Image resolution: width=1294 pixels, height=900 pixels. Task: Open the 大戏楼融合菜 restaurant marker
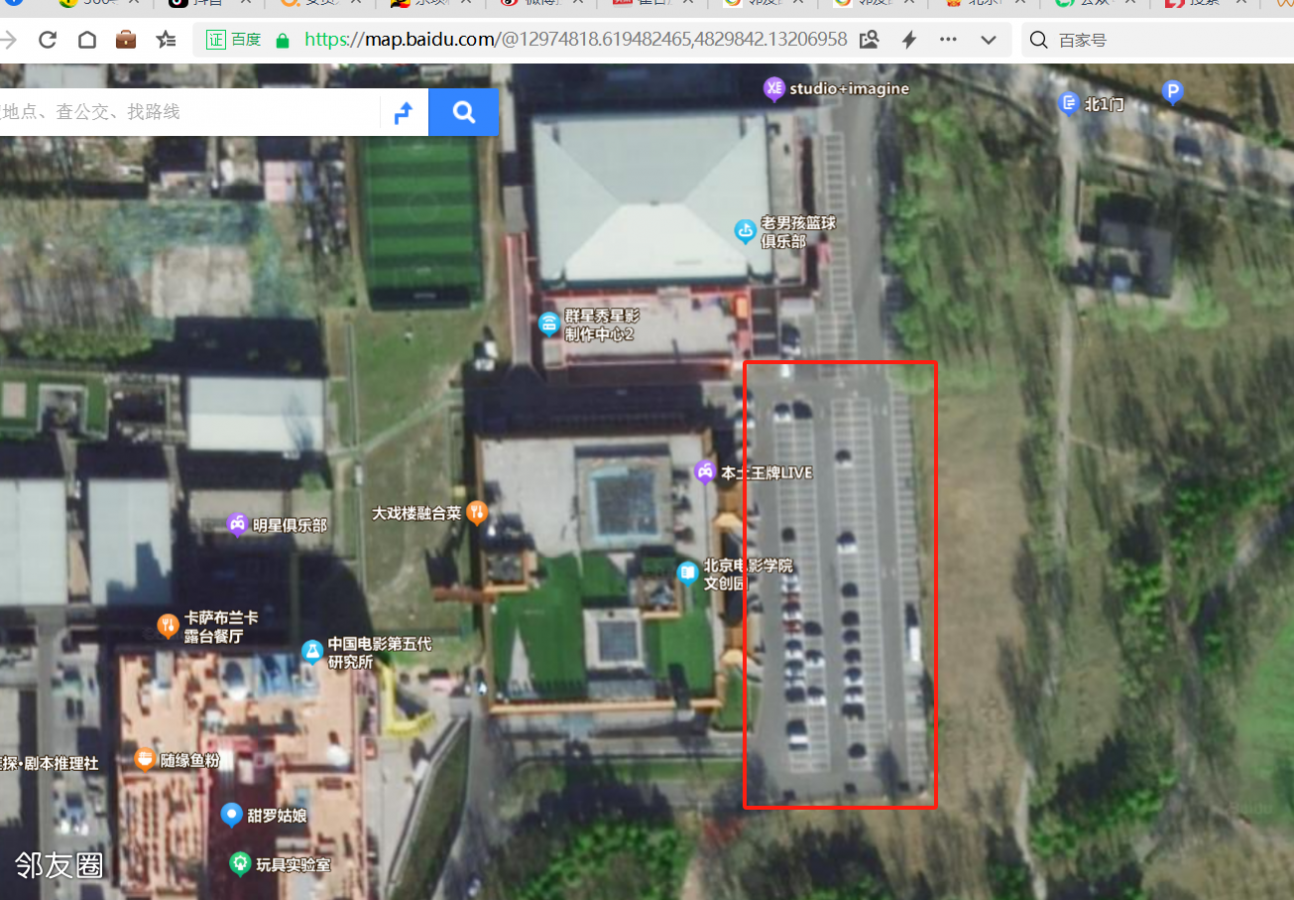tap(478, 513)
